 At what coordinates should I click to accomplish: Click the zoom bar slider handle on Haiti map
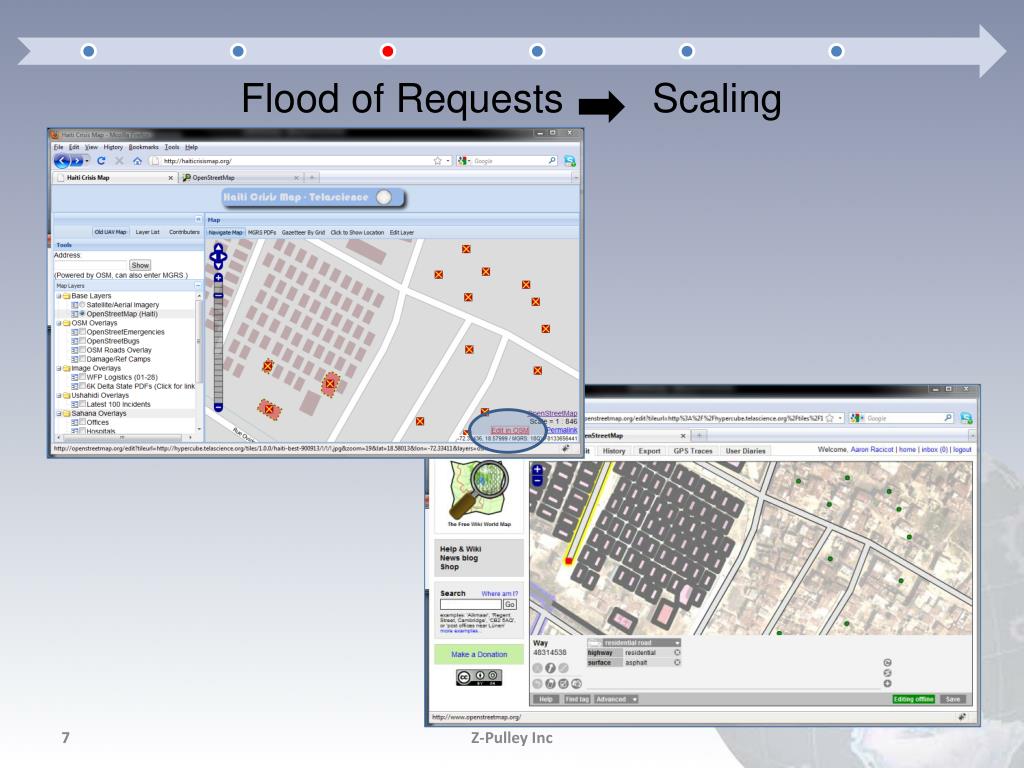[x=218, y=295]
